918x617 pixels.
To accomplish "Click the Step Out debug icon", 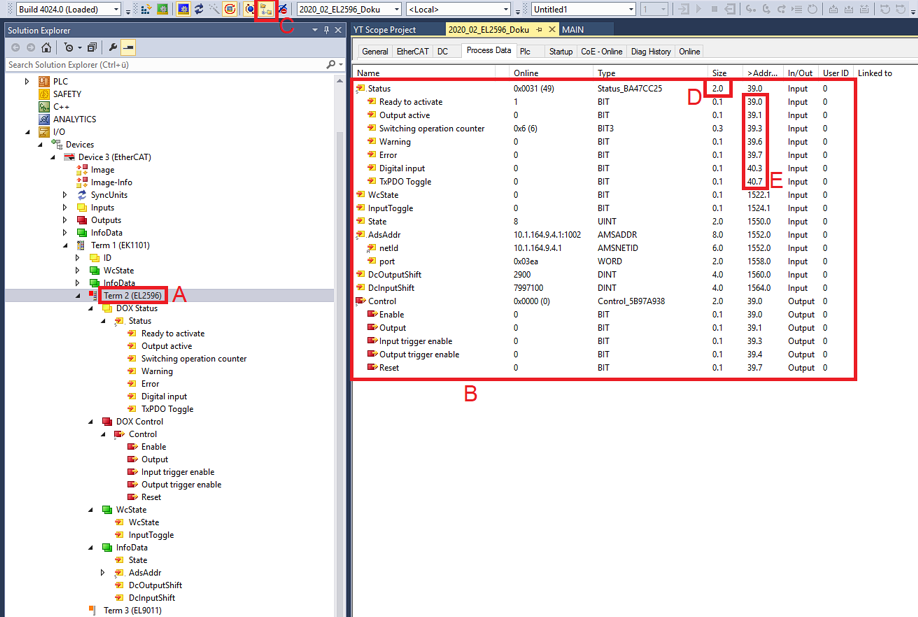I will (781, 9).
